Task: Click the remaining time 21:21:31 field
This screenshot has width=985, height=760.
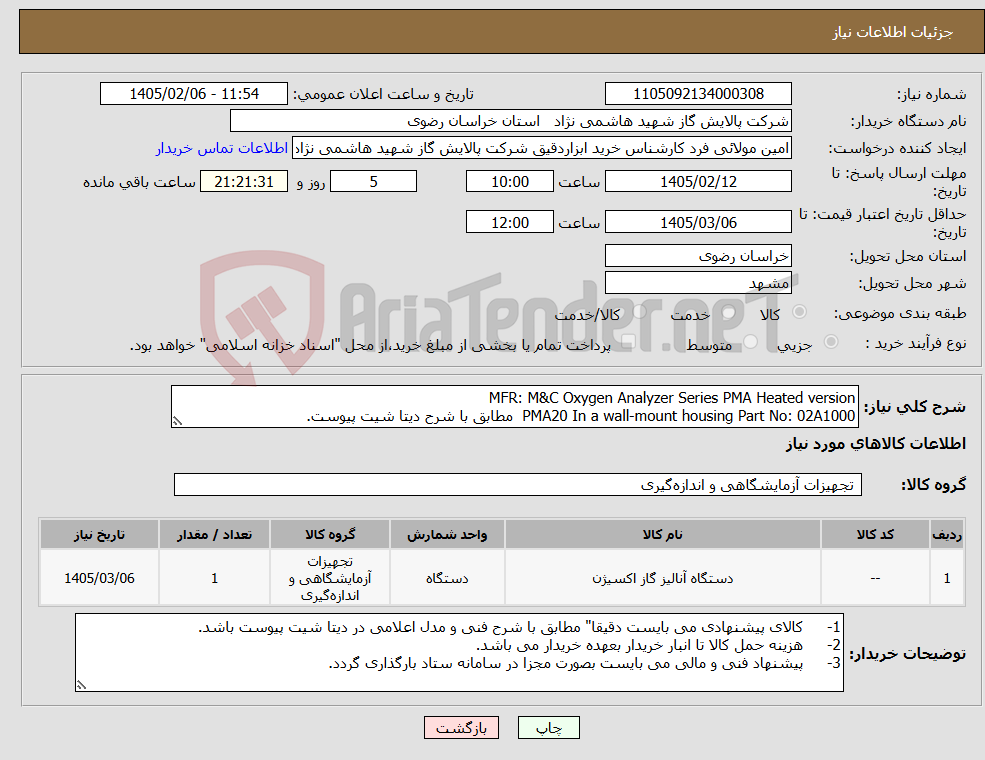Action: point(244,182)
